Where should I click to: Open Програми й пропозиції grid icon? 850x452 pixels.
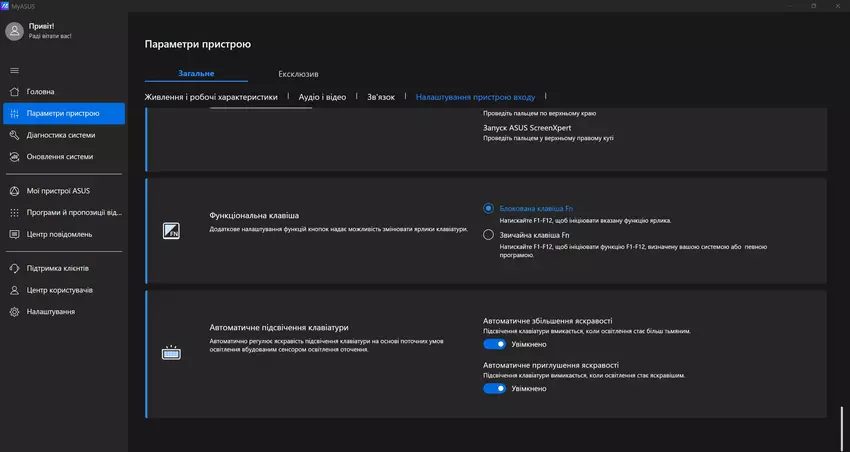point(14,213)
